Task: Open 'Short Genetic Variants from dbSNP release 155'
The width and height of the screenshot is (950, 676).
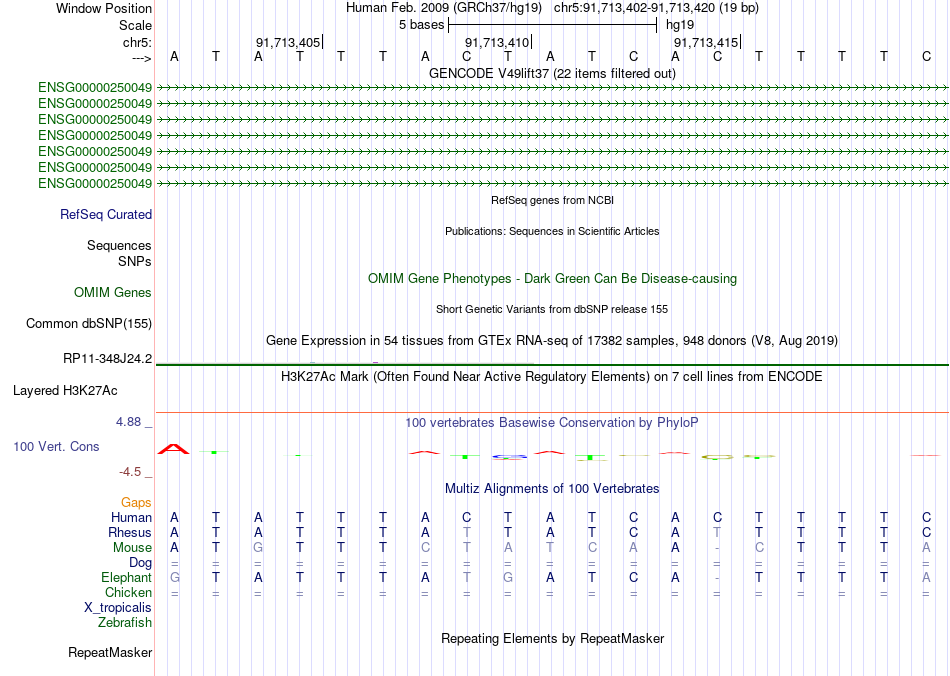Action: click(552, 309)
